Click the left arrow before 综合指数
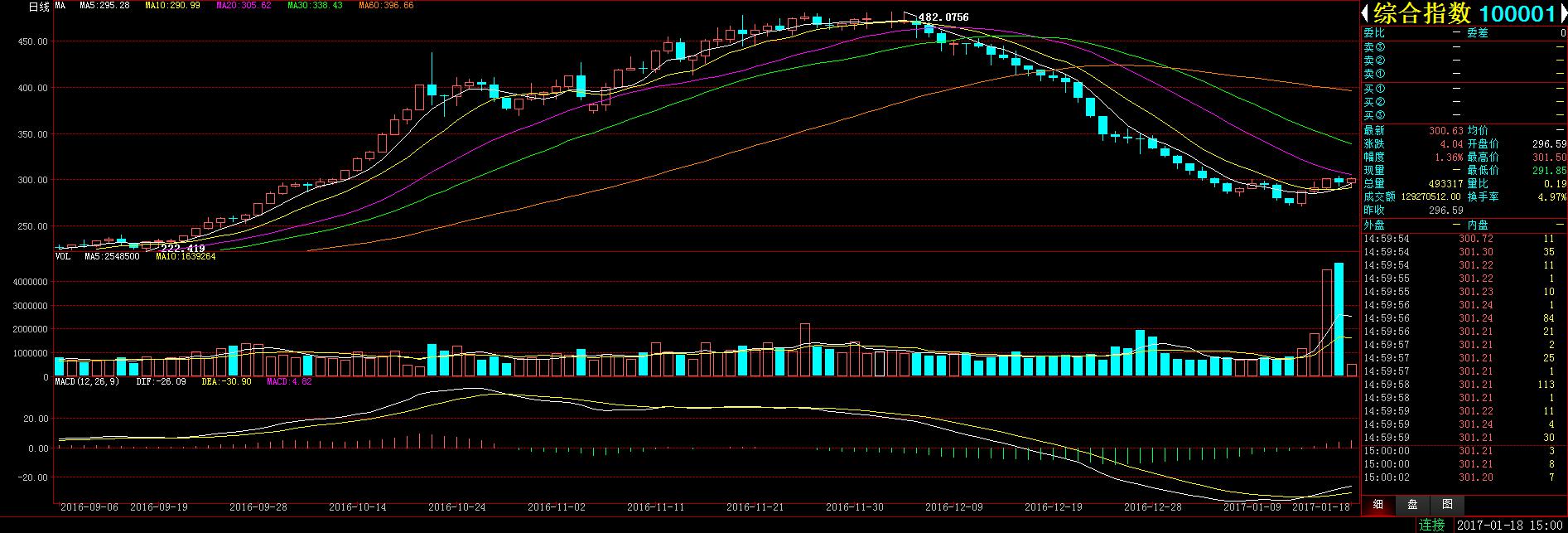The image size is (1568, 533). (x=1365, y=13)
